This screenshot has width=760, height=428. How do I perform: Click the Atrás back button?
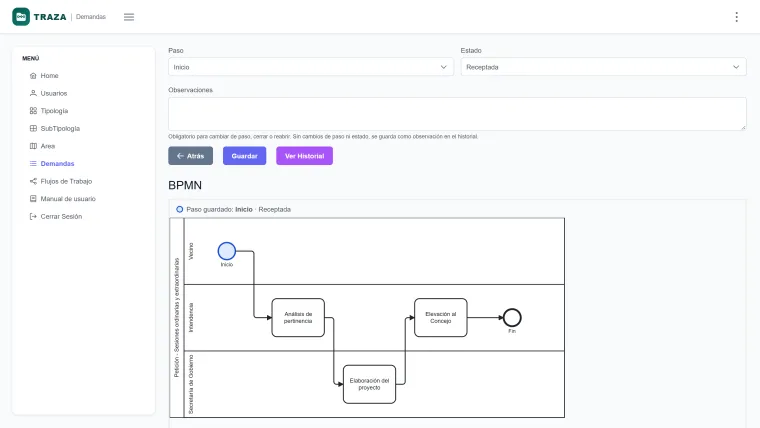click(x=190, y=156)
